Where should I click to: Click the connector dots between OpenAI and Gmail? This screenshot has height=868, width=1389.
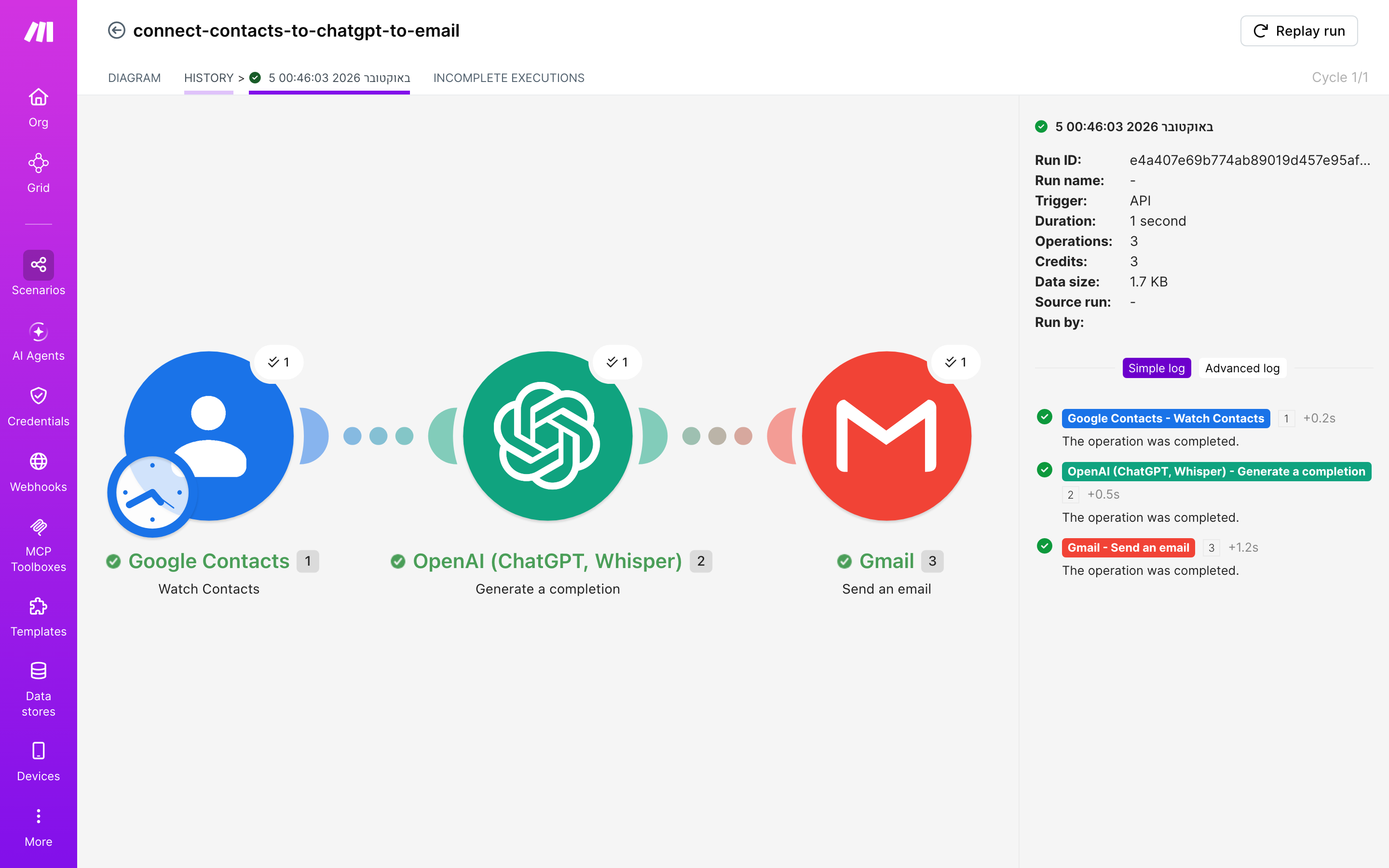717,436
